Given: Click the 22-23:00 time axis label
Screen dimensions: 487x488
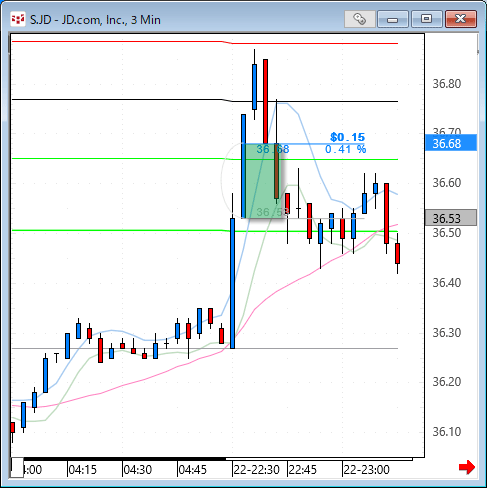Looking at the screenshot, I should 366,470.
